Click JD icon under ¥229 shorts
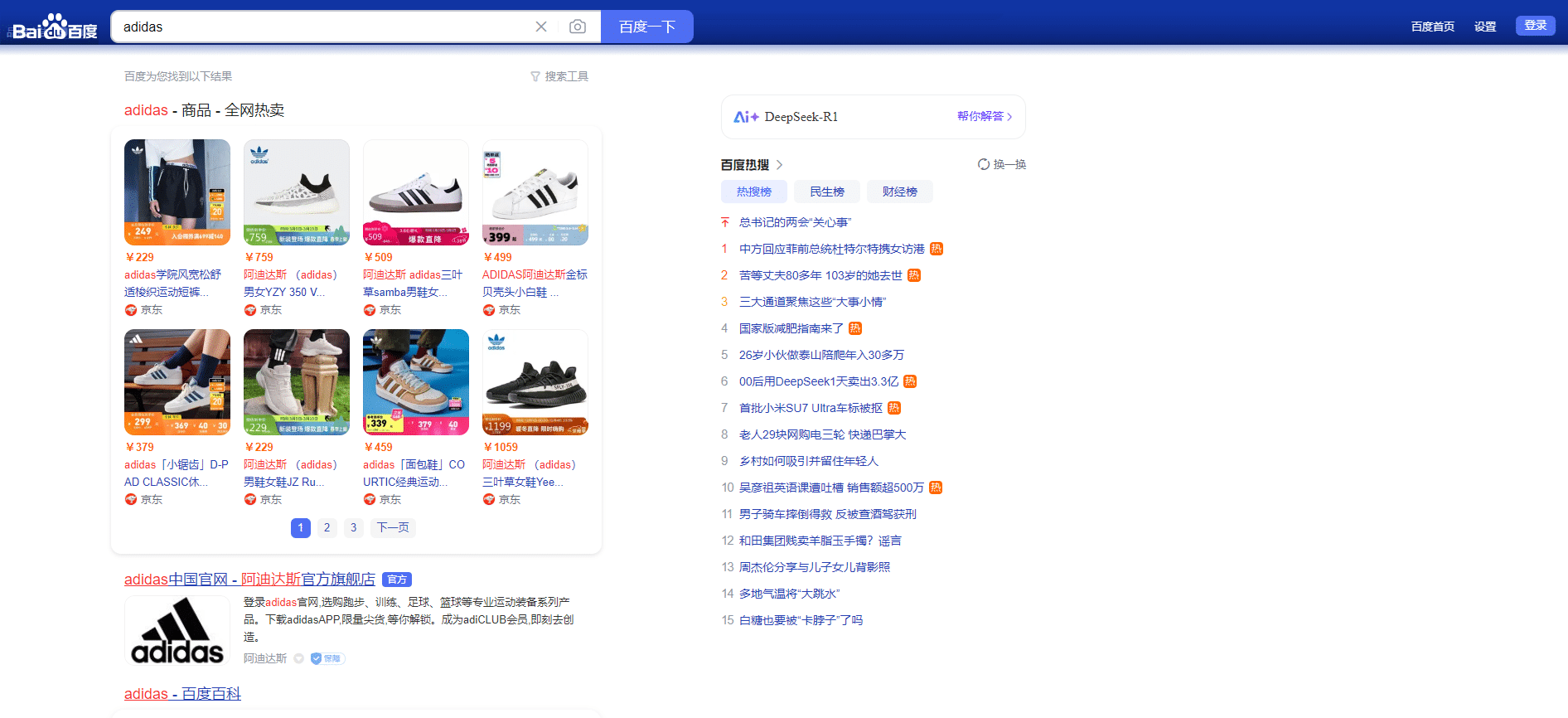The width and height of the screenshot is (1568, 718). click(x=131, y=310)
